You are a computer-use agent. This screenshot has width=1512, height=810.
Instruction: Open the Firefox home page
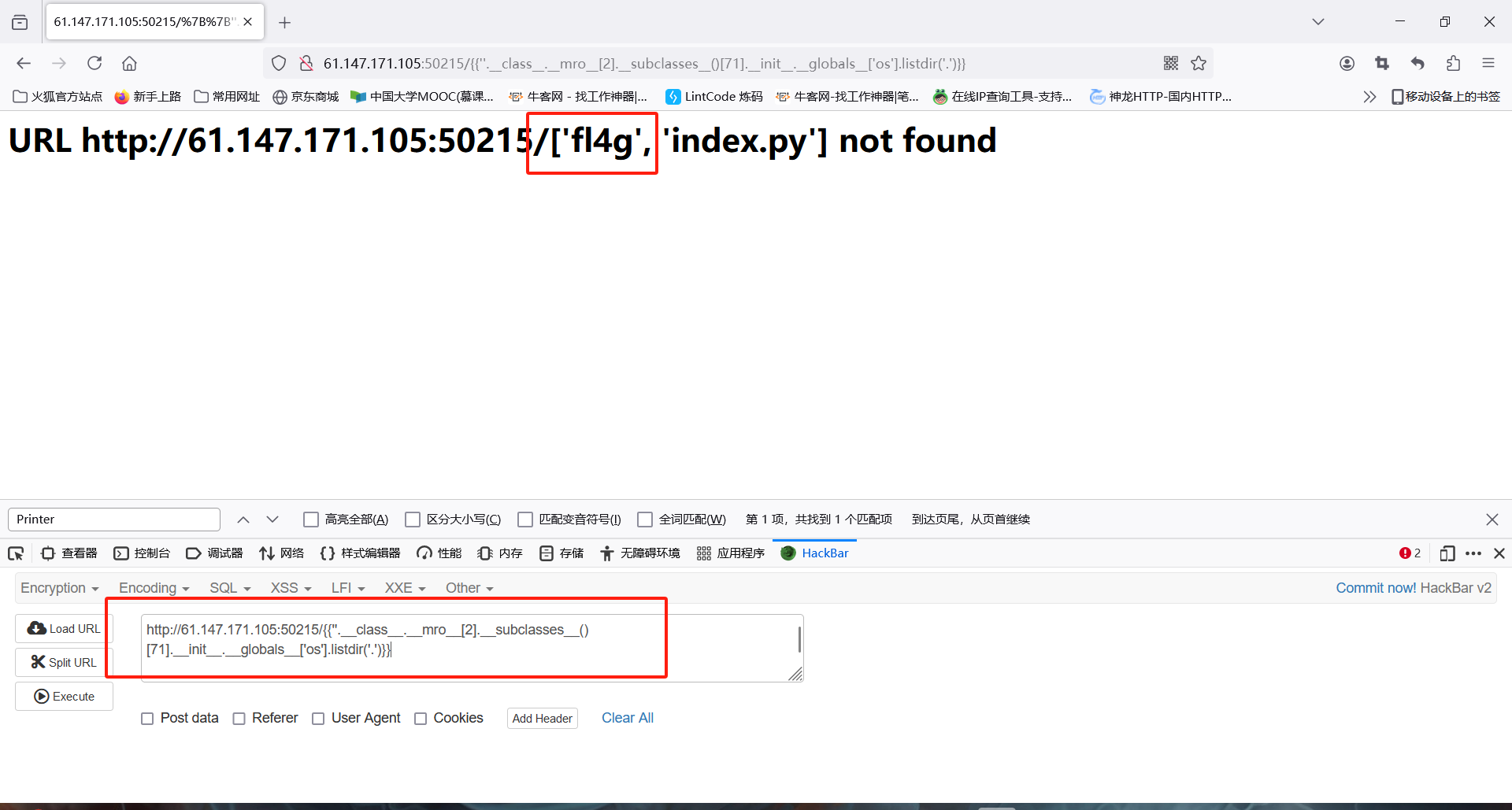click(x=129, y=63)
